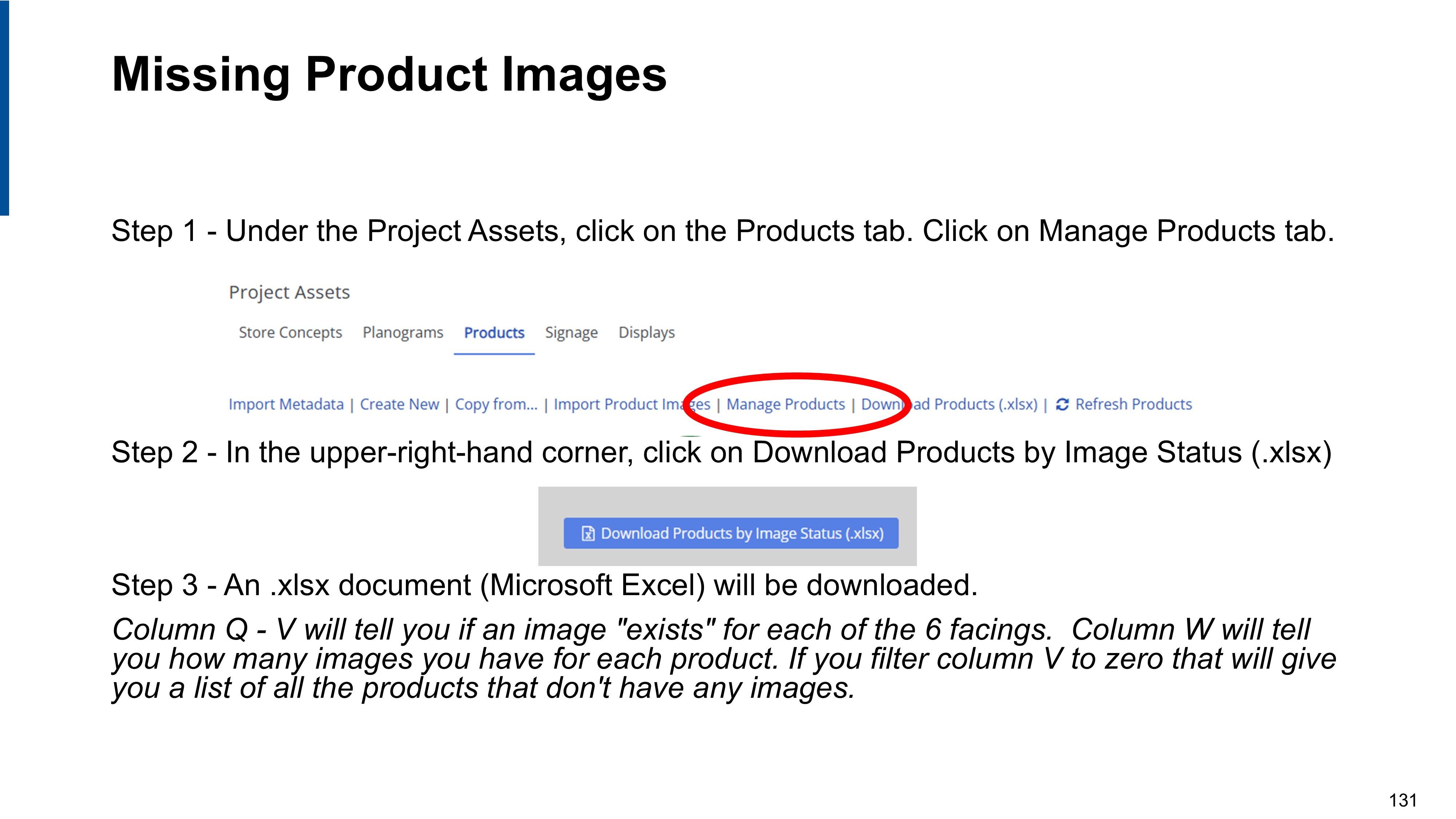1456x819 pixels.
Task: Click the Refresh Products circular arrows icon
Action: point(1062,405)
